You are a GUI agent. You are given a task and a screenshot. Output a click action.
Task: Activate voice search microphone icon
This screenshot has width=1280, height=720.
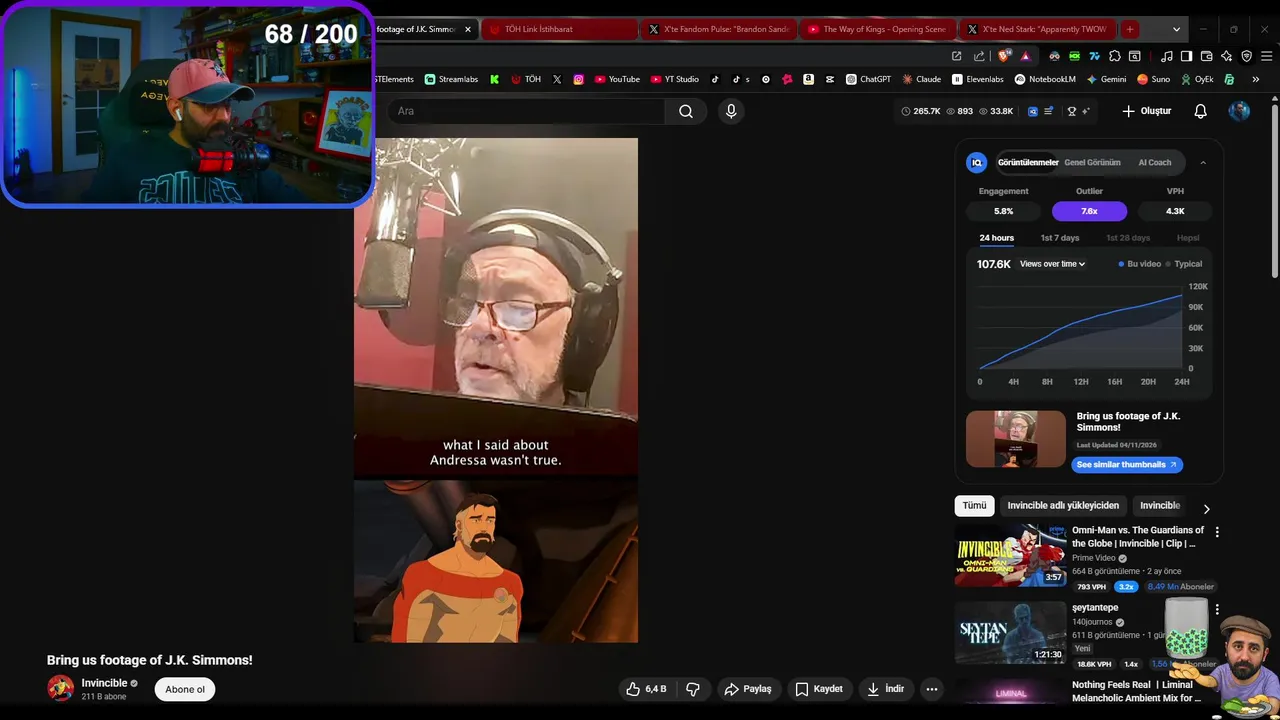point(731,111)
